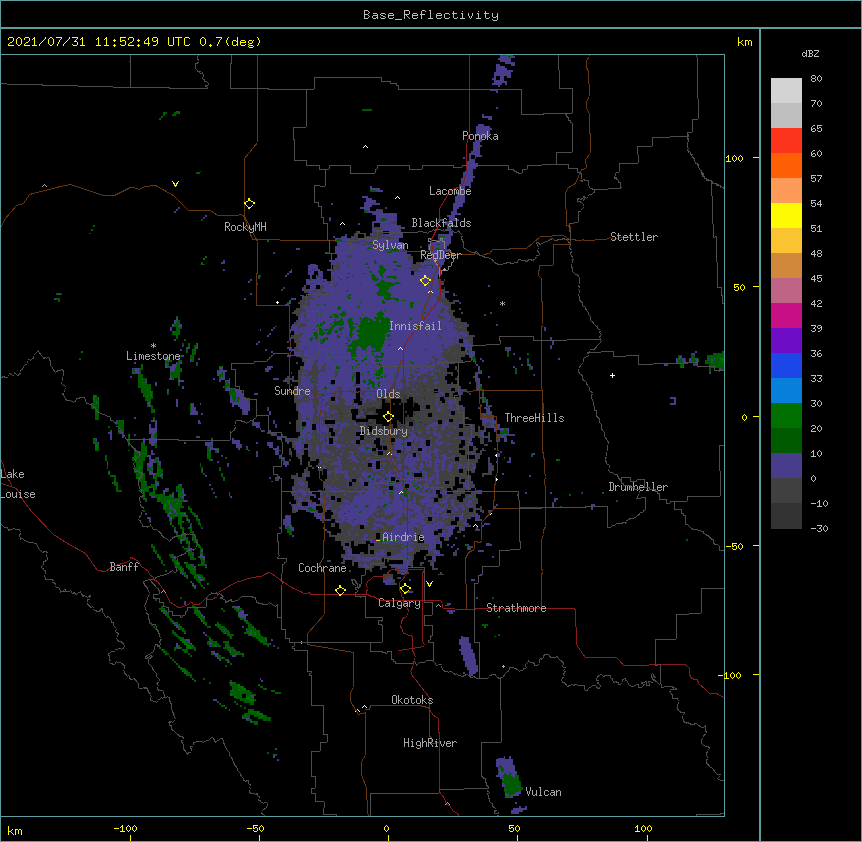This screenshot has height=842, width=862.
Task: Click the asterisk marker east of Innisfail
Action: tap(502, 303)
